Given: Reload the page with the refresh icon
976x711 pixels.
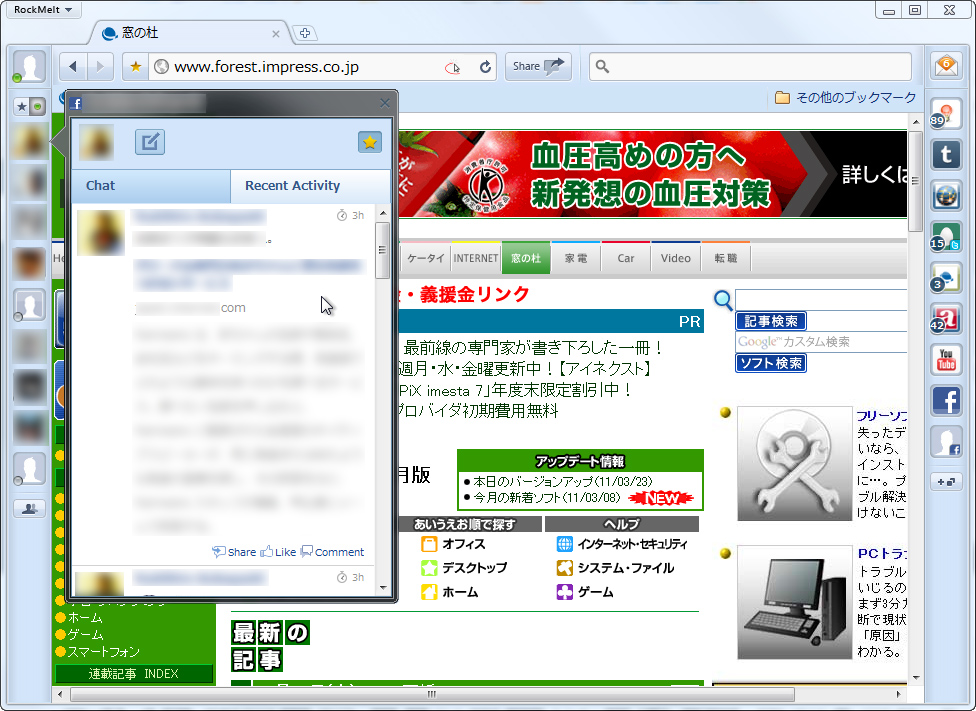Looking at the screenshot, I should [485, 66].
